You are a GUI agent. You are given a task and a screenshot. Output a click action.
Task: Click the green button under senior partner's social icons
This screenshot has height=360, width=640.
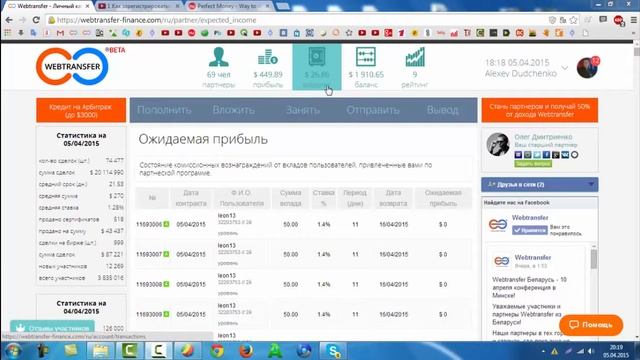(x=533, y=164)
